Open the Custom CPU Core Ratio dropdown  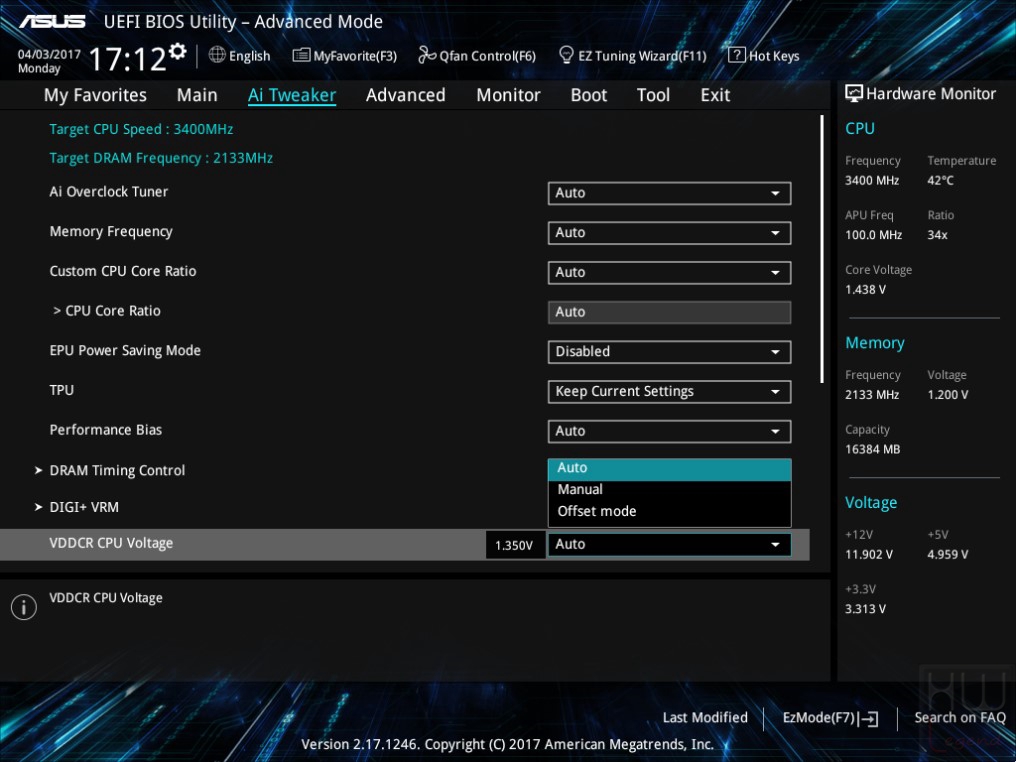tap(669, 272)
